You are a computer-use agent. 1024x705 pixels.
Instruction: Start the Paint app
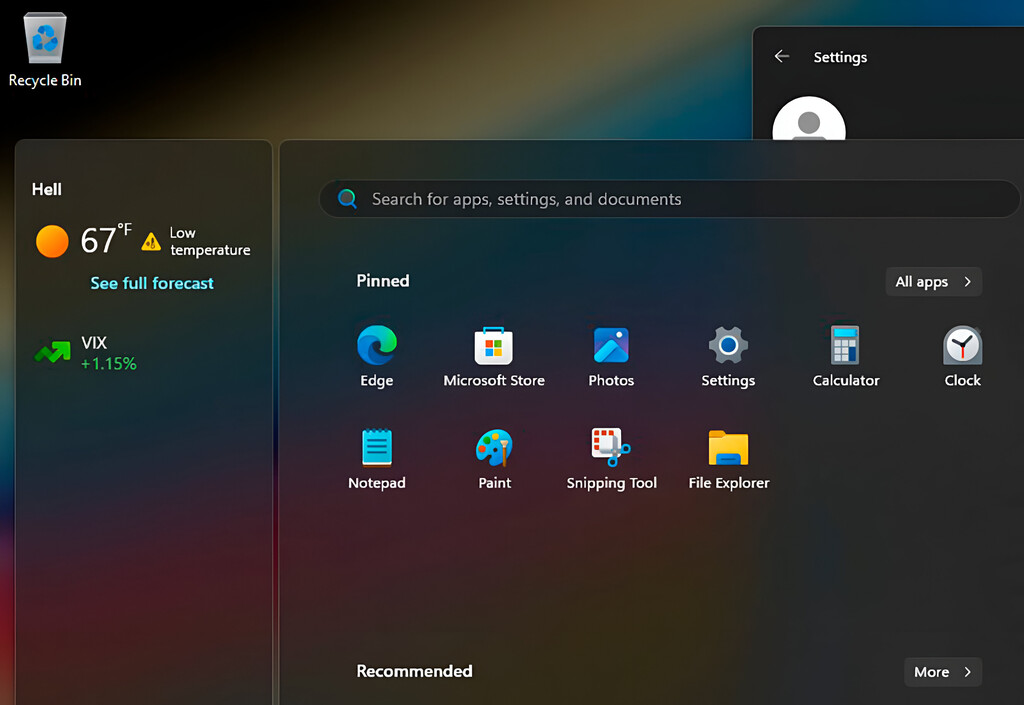tap(494, 447)
